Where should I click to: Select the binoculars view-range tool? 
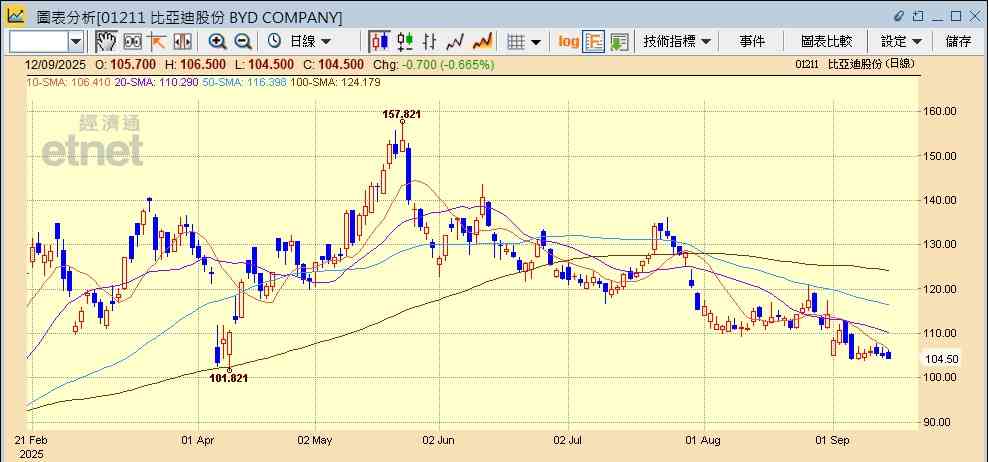tap(132, 42)
